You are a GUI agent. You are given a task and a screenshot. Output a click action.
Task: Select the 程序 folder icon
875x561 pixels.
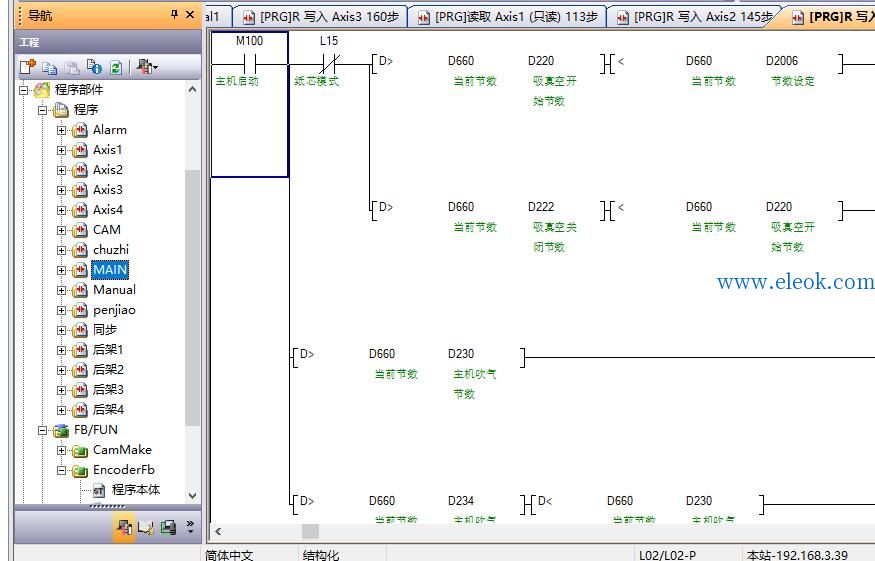click(x=61, y=110)
